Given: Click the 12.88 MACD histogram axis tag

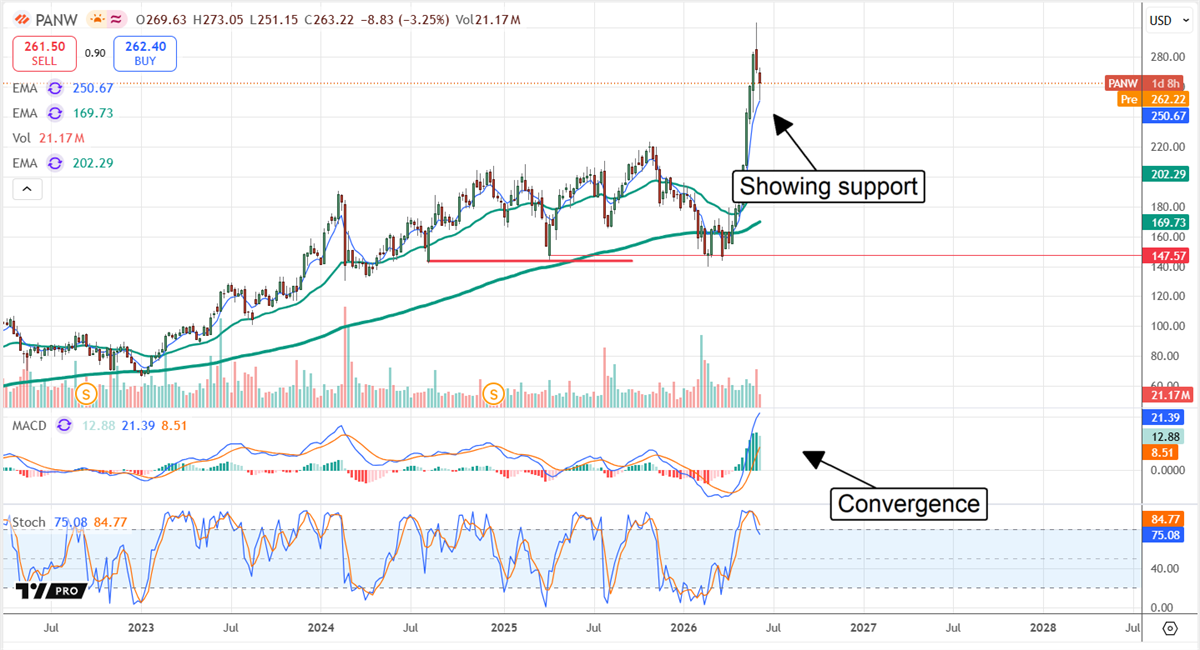Looking at the screenshot, I should click(1165, 436).
